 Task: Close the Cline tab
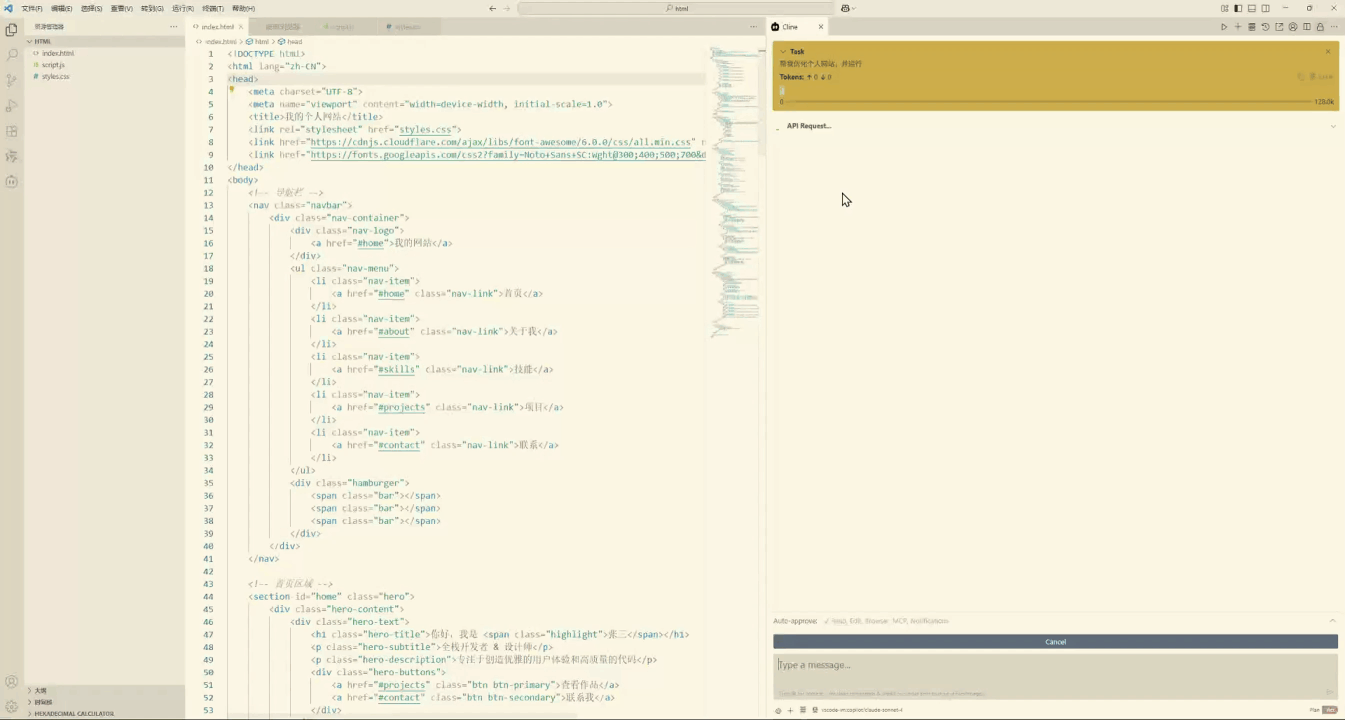[821, 27]
